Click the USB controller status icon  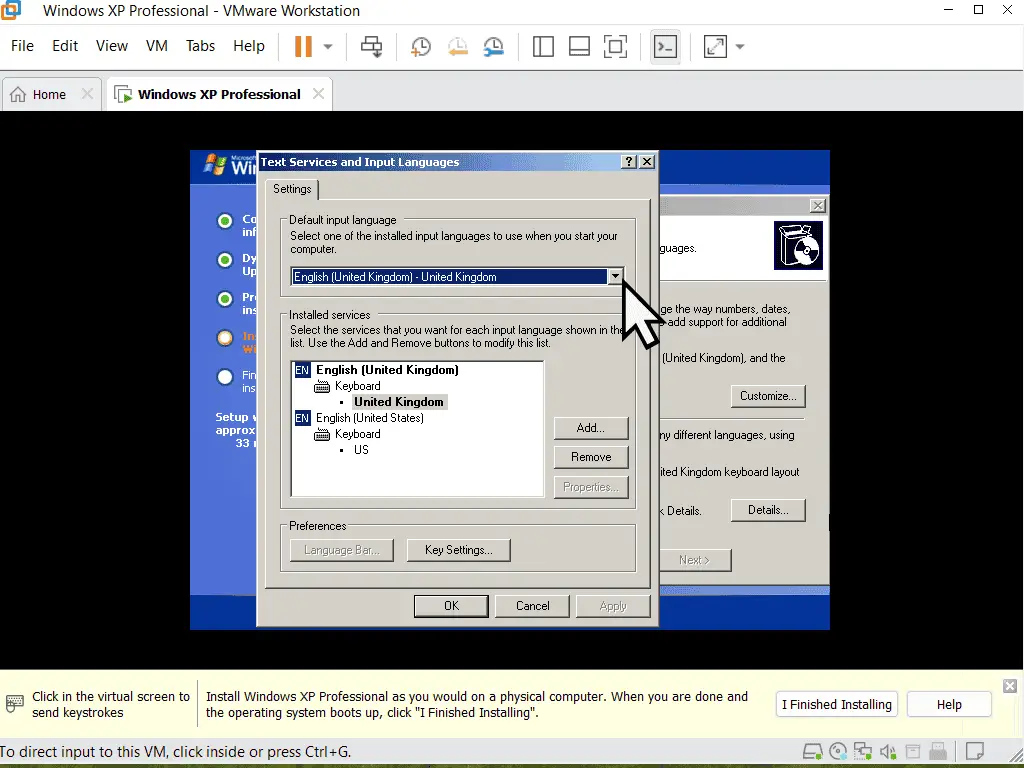pos(938,752)
